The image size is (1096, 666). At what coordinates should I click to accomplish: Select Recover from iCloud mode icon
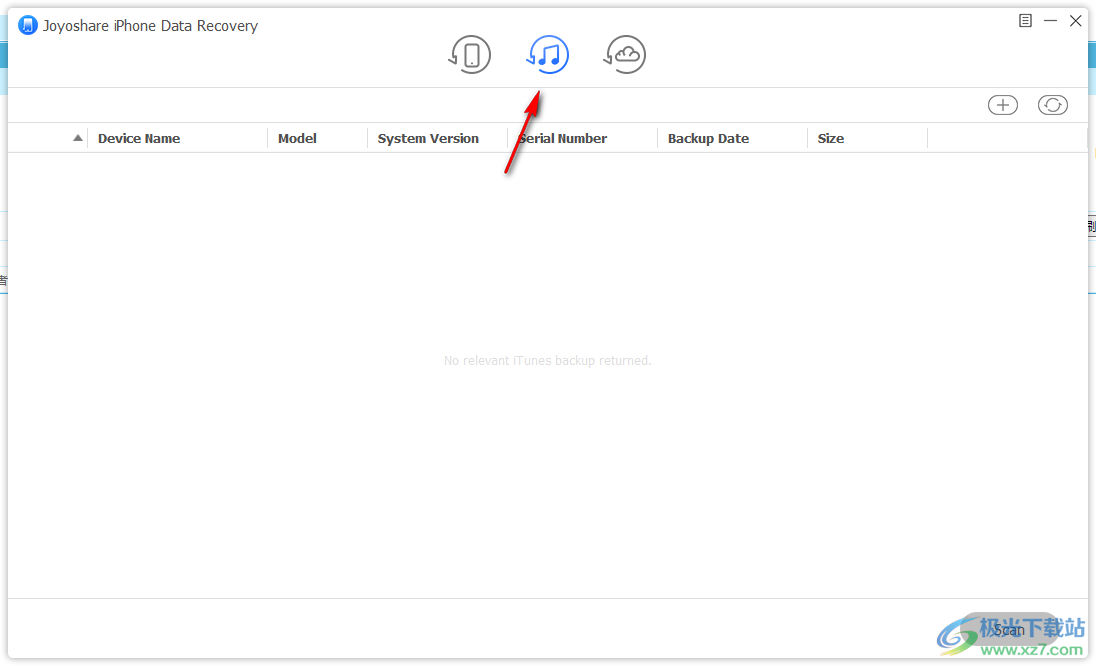tap(624, 55)
